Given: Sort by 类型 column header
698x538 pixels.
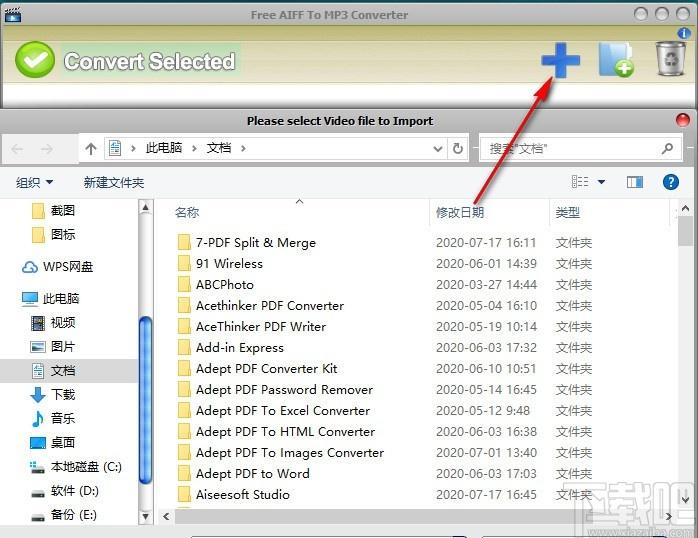Looking at the screenshot, I should [x=568, y=212].
